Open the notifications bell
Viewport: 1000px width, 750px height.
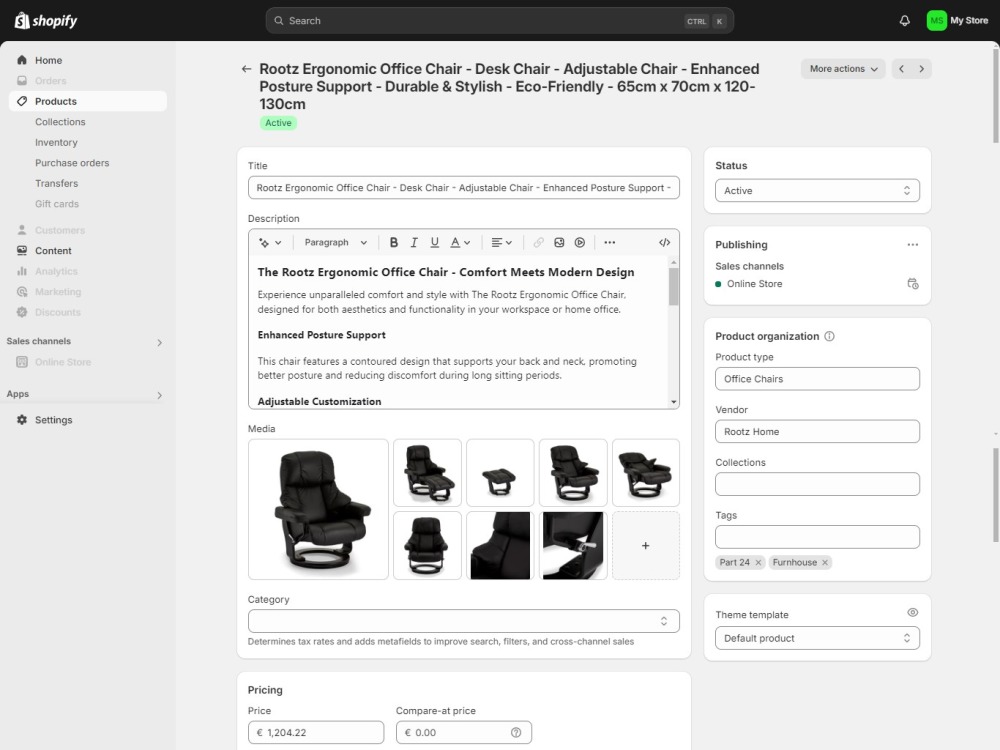tap(904, 20)
